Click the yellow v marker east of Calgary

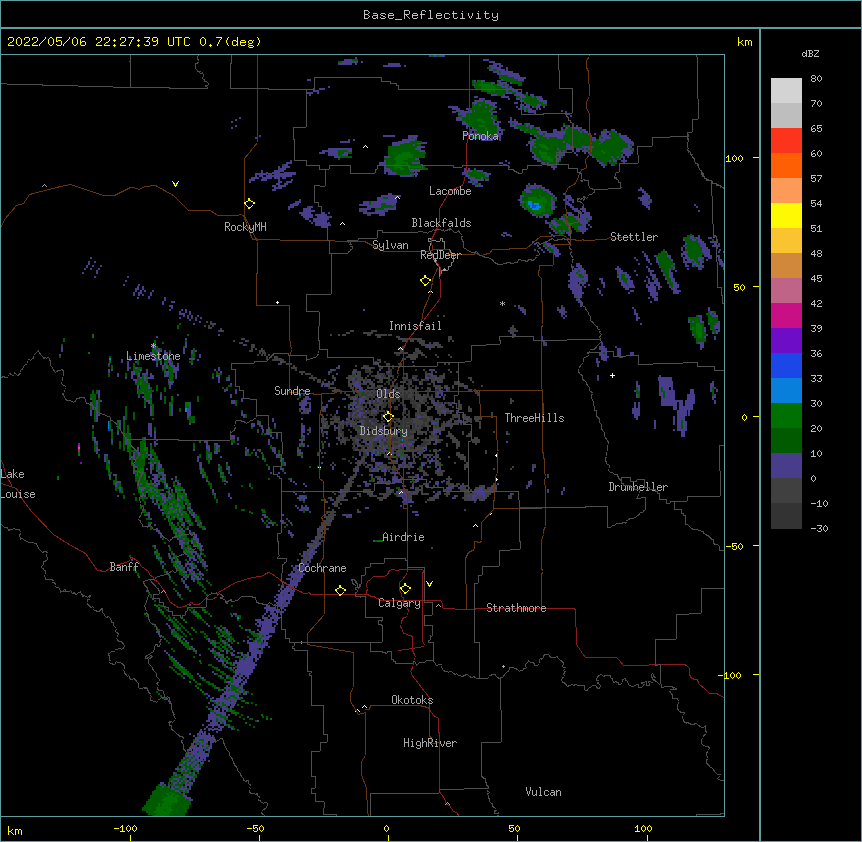(429, 584)
